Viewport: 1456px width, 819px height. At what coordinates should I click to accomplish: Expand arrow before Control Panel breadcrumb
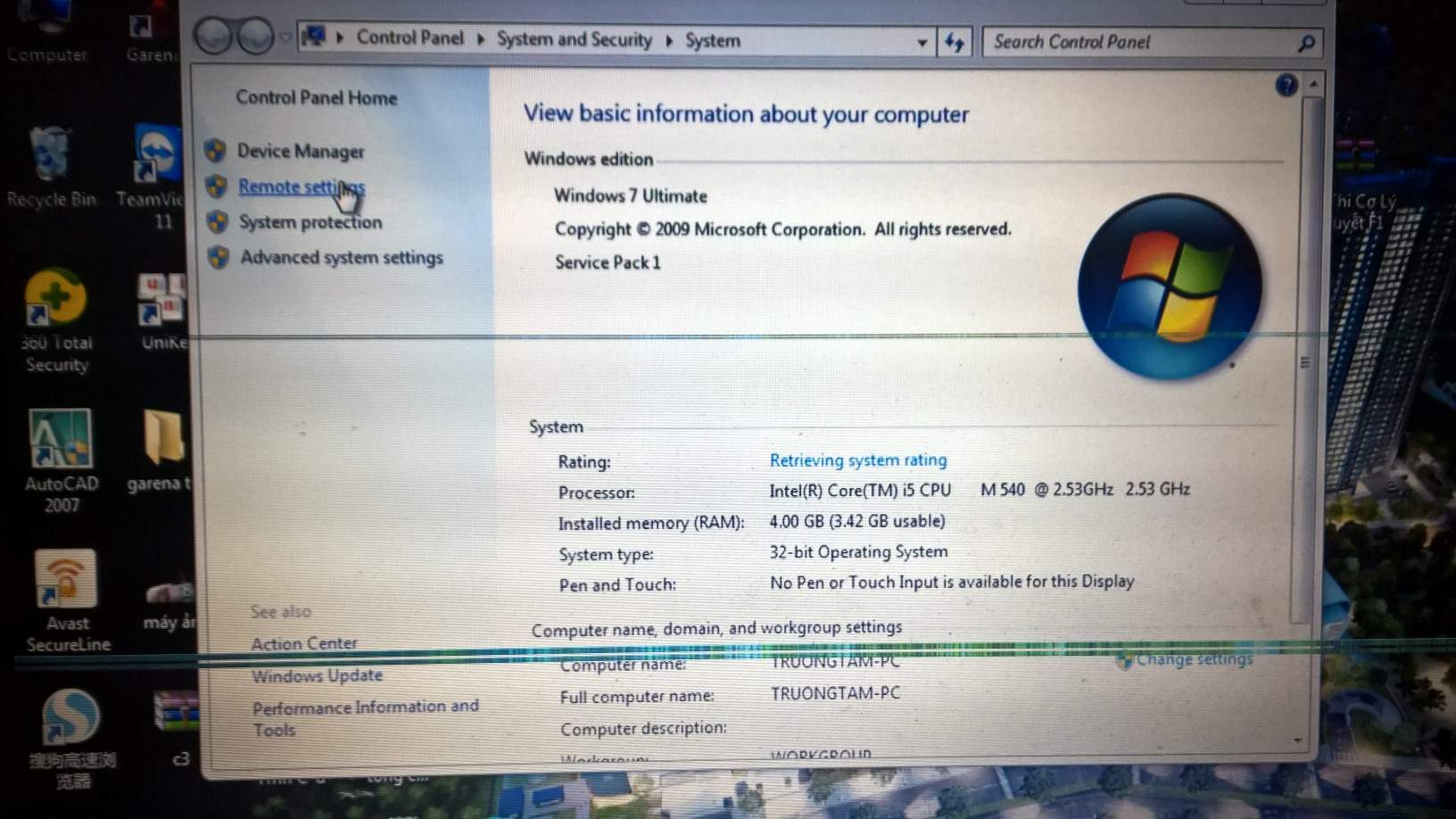pos(340,37)
